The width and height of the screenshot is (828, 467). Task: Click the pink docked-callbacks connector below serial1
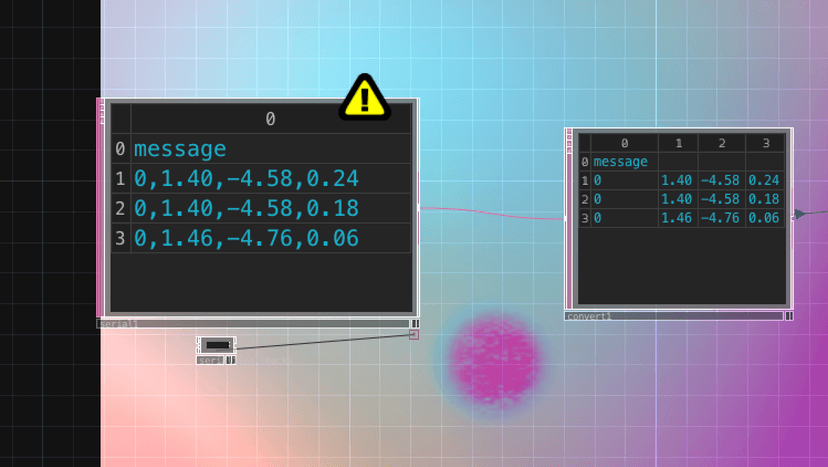pyautogui.click(x=414, y=334)
